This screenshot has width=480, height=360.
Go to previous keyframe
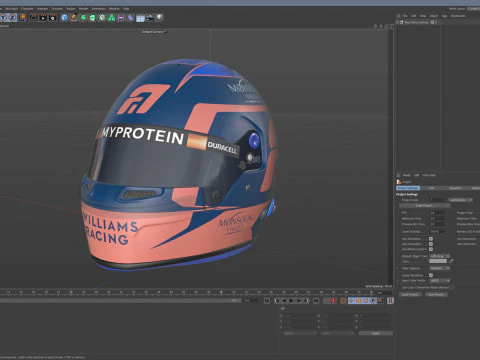click(277, 301)
